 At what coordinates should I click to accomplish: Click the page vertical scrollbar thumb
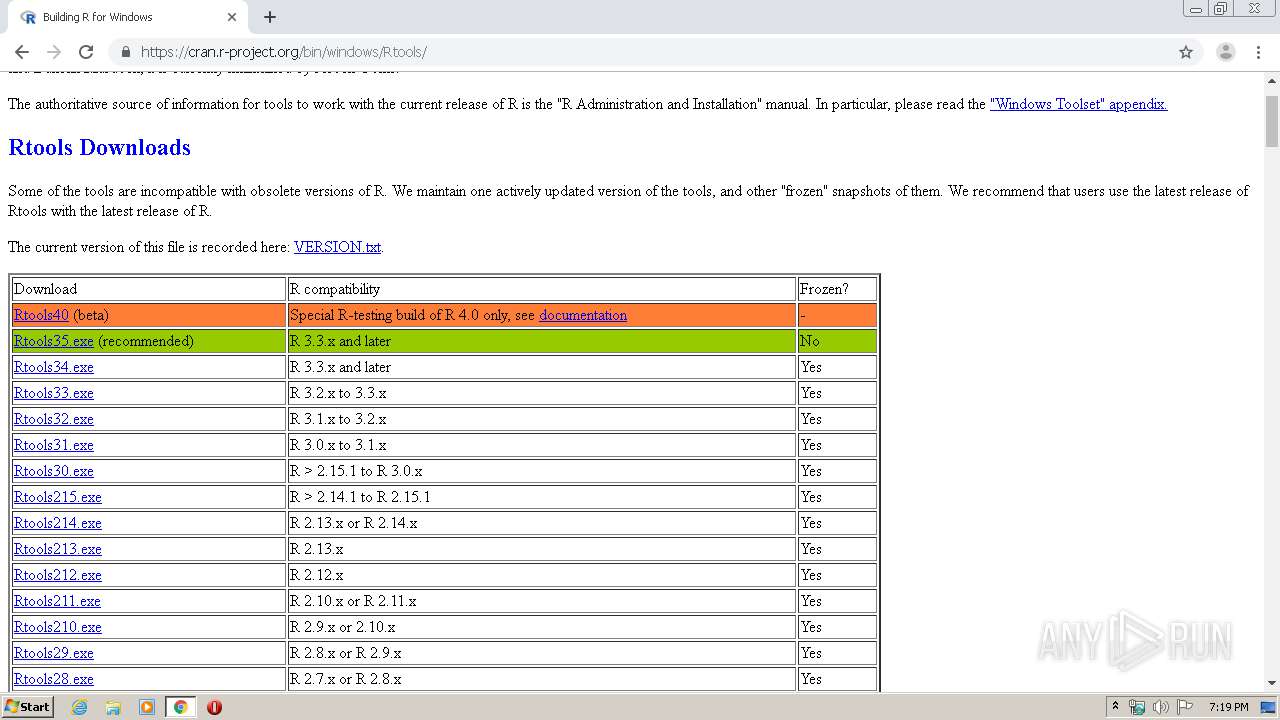coord(1271,121)
